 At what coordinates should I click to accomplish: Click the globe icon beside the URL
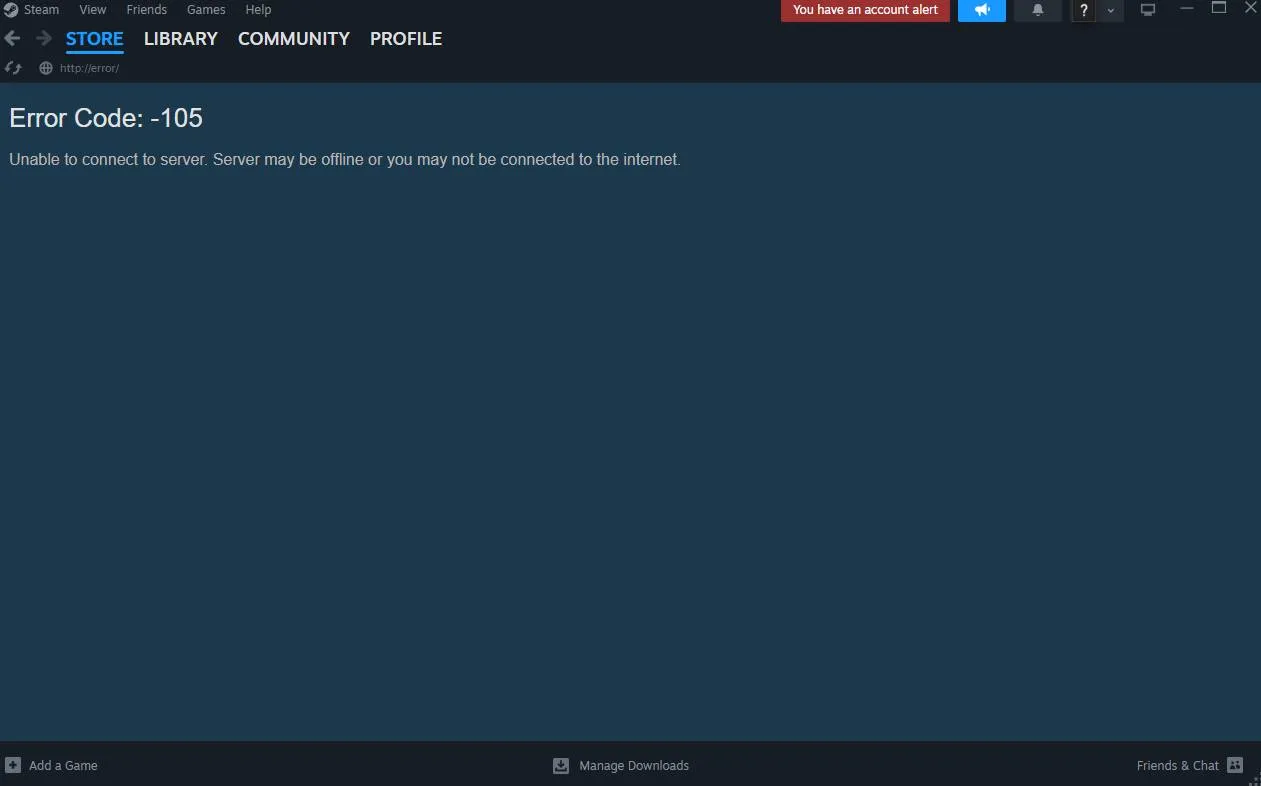tap(45, 68)
